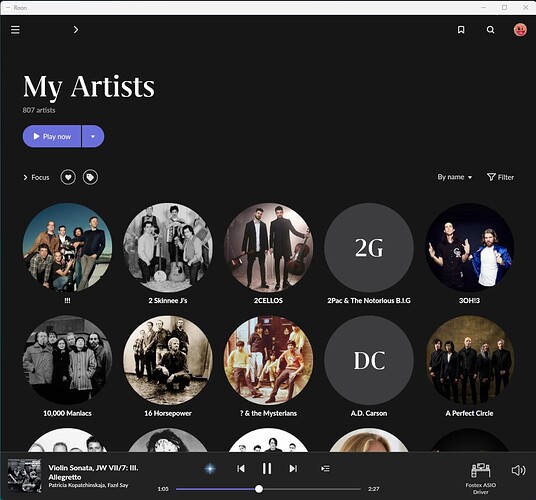The height and width of the screenshot is (500, 536).
Task: Open the volume speaker control
Action: tap(518, 470)
